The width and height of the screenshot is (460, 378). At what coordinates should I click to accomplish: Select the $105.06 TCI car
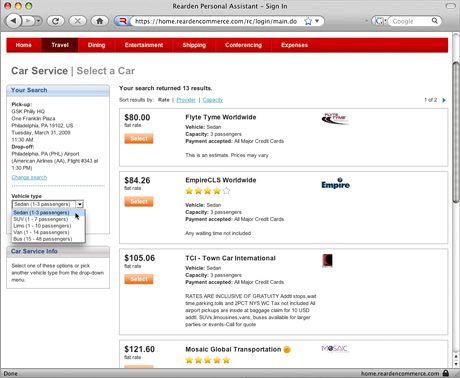point(139,279)
